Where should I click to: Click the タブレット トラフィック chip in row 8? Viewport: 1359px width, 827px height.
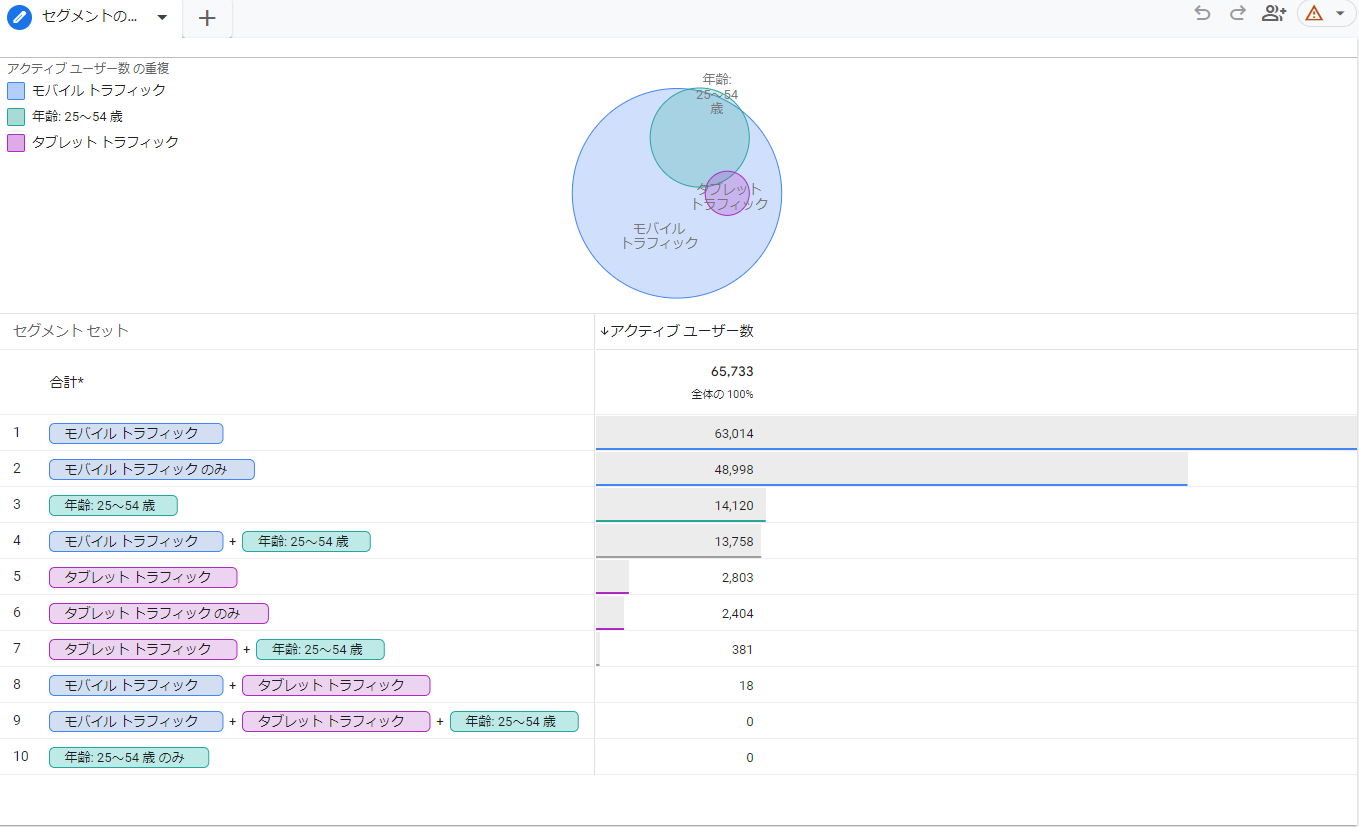point(336,685)
